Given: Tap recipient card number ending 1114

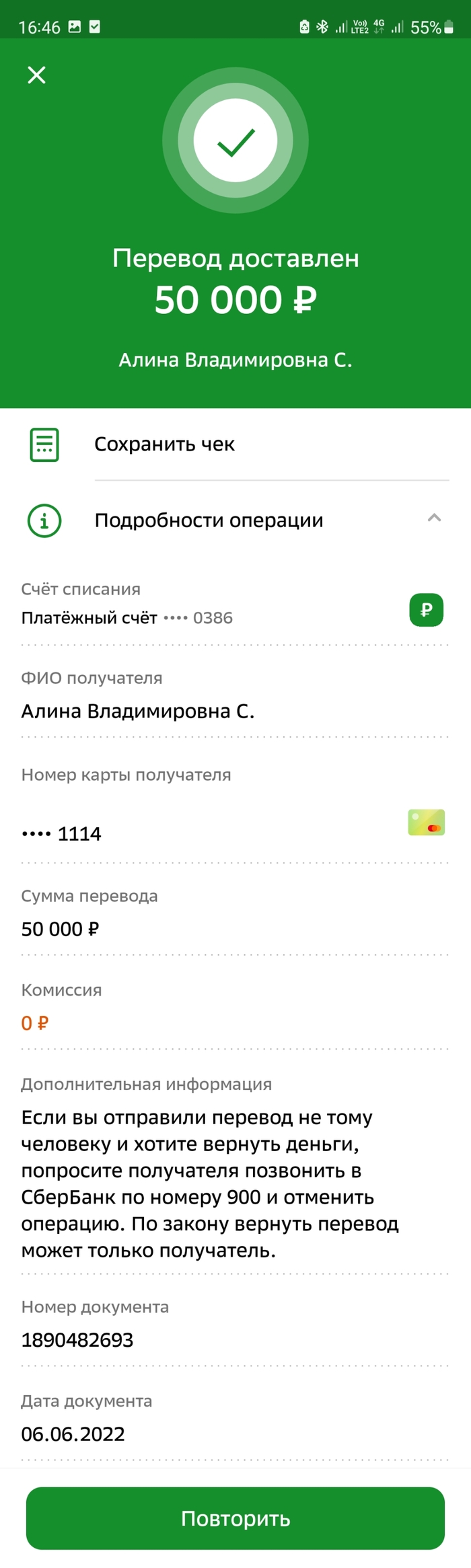Looking at the screenshot, I should [x=62, y=834].
